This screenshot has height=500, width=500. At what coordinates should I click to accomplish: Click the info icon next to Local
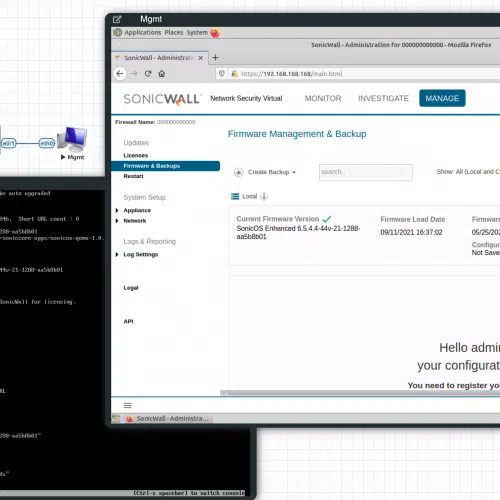(264, 196)
